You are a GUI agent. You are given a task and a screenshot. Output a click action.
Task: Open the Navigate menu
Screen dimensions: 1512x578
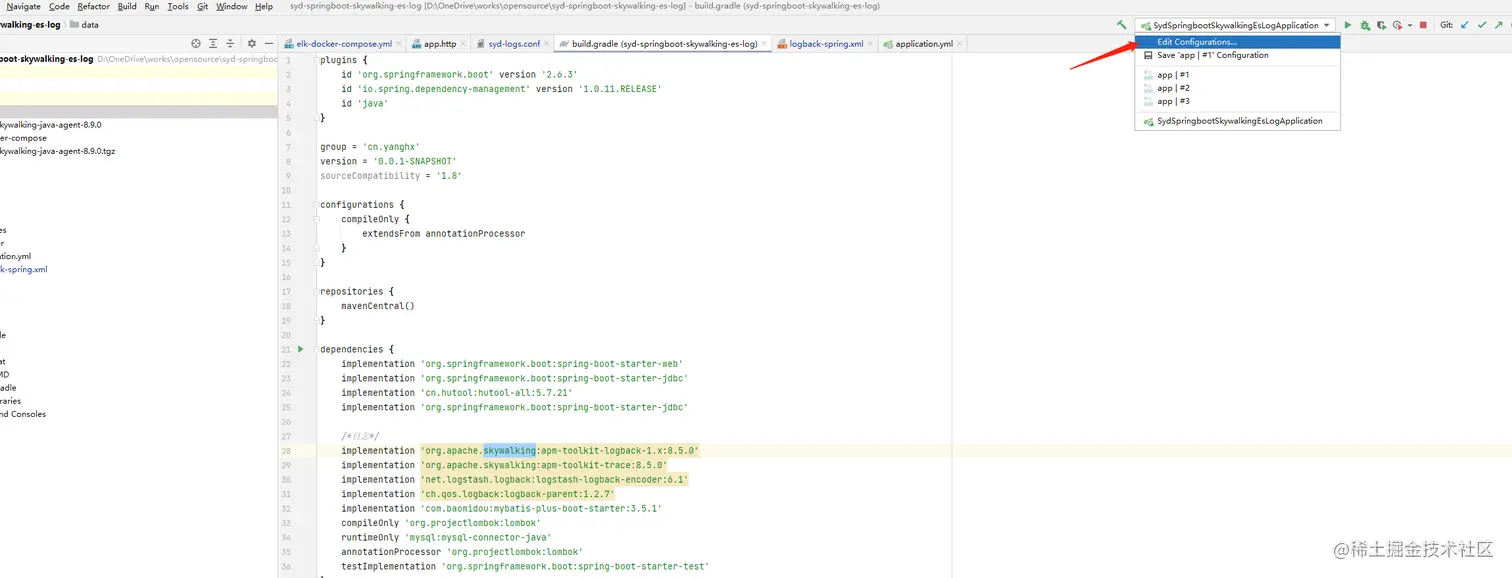(x=24, y=6)
